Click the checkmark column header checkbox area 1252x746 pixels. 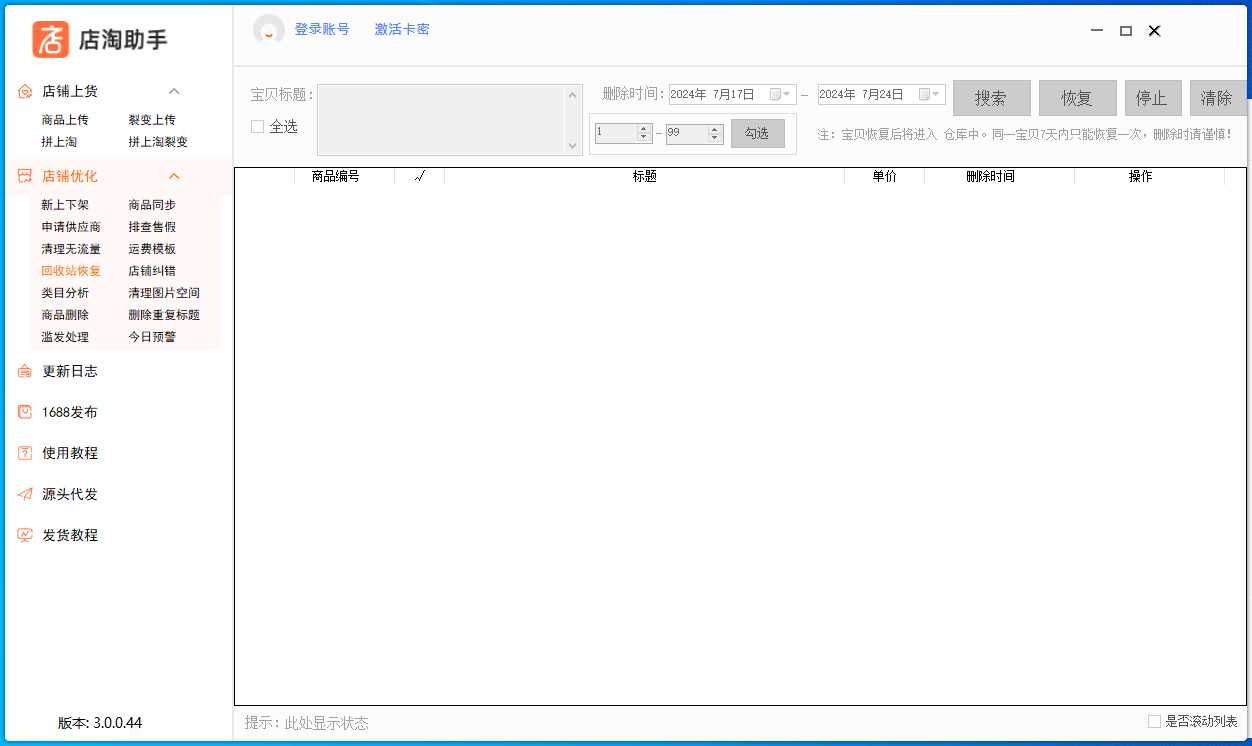pos(419,176)
